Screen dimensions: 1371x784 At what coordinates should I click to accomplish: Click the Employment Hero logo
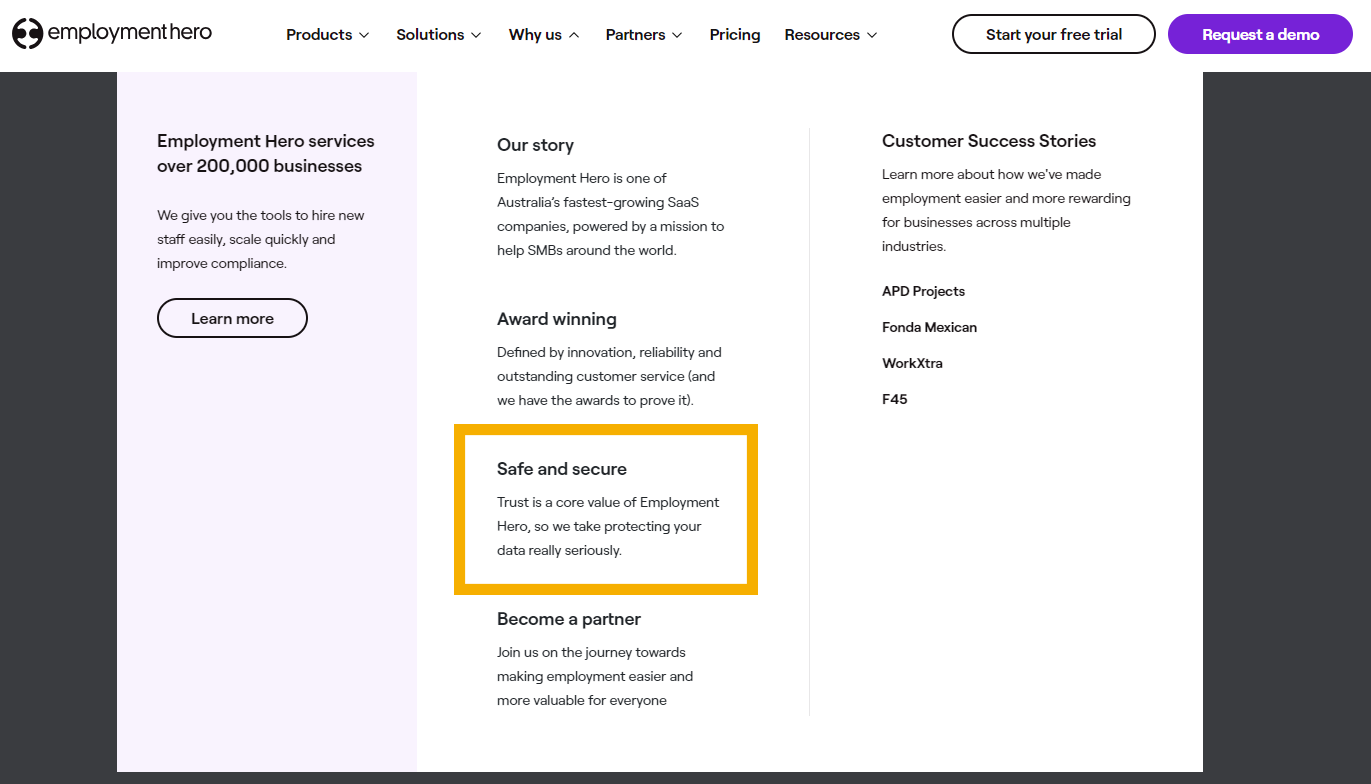click(112, 33)
